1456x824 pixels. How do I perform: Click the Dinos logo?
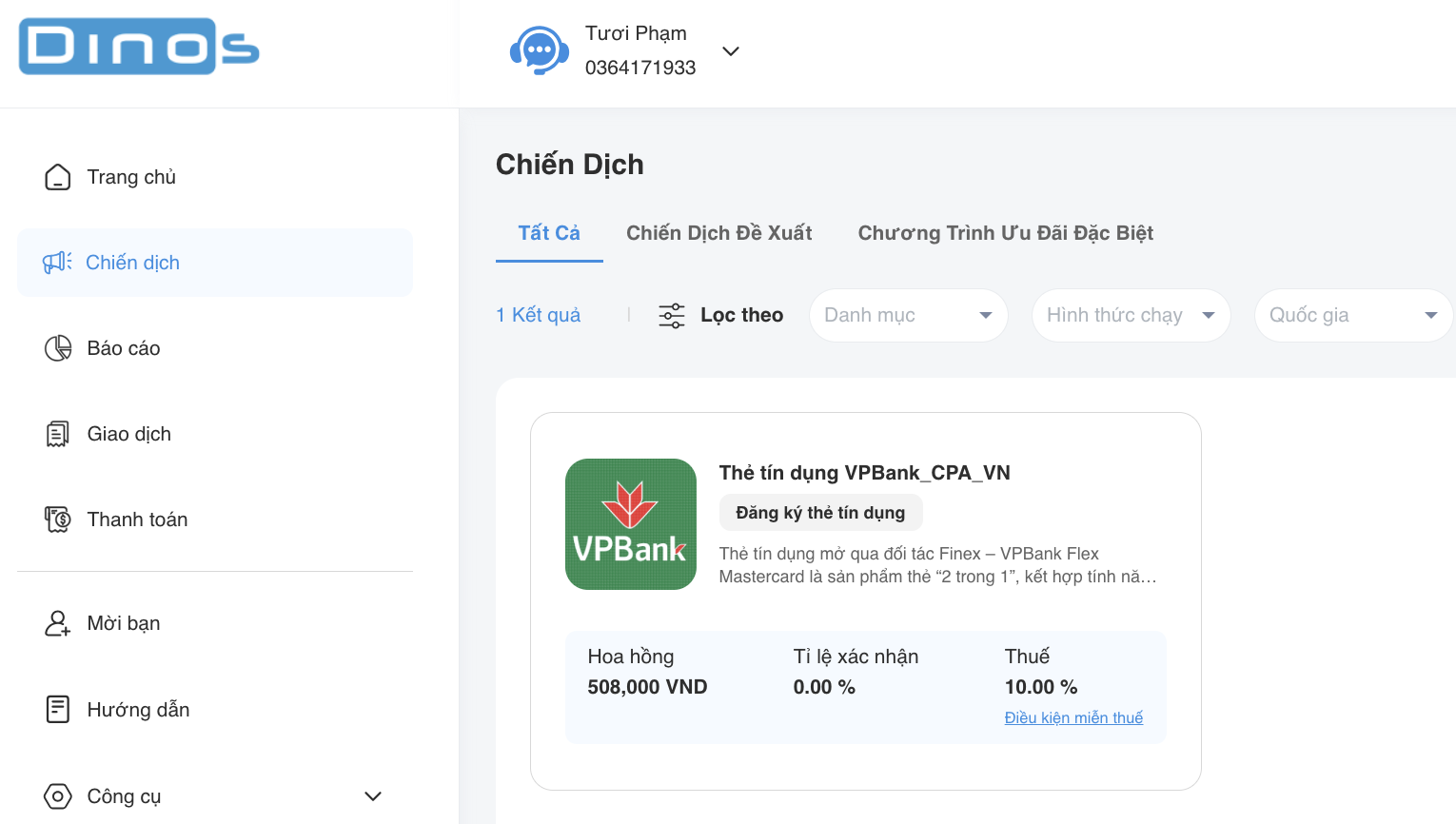click(138, 46)
